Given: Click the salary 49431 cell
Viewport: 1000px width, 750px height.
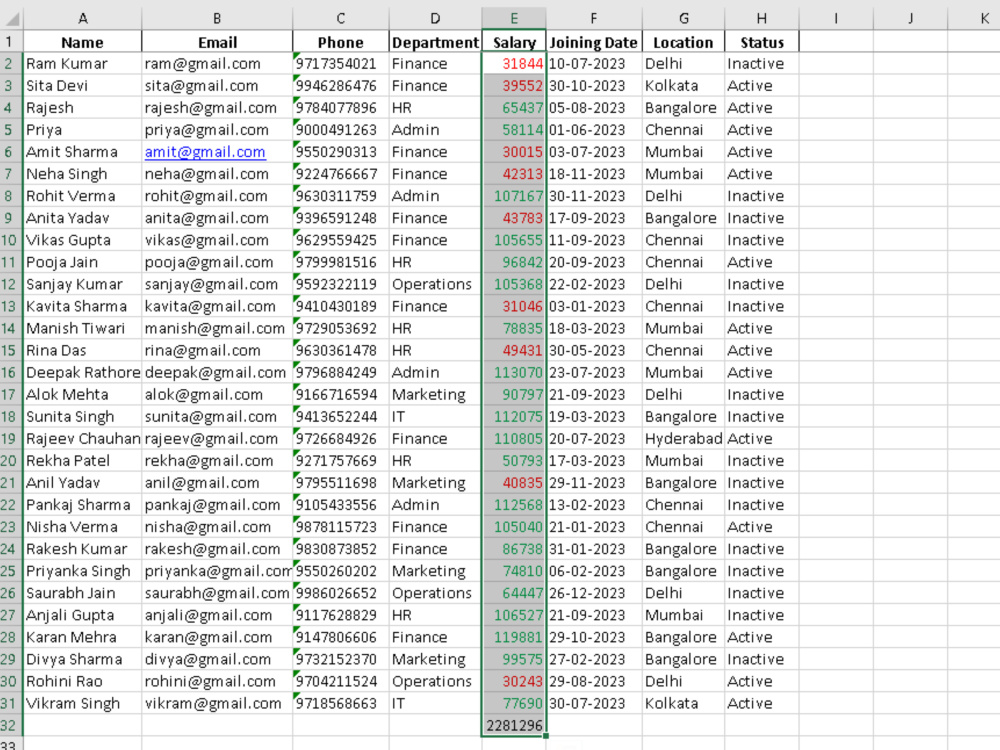Looking at the screenshot, I should pyautogui.click(x=514, y=350).
